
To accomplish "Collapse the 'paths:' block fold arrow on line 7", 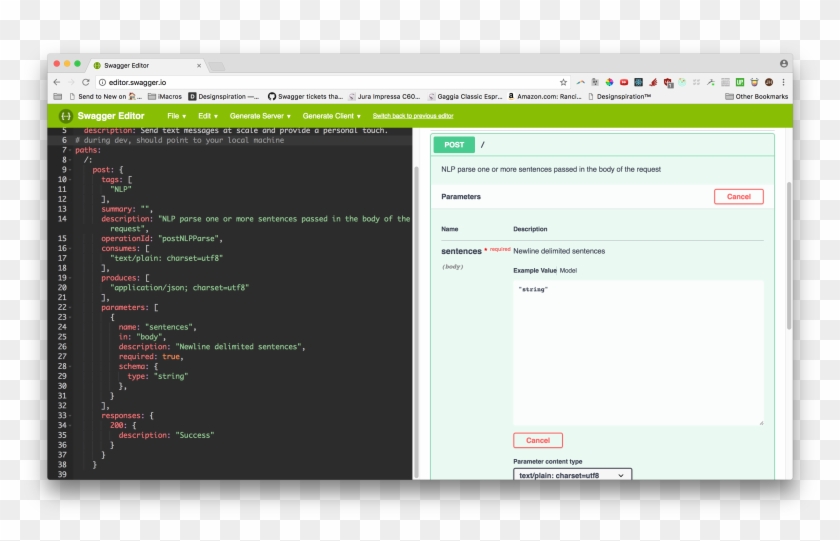I will coord(71,150).
